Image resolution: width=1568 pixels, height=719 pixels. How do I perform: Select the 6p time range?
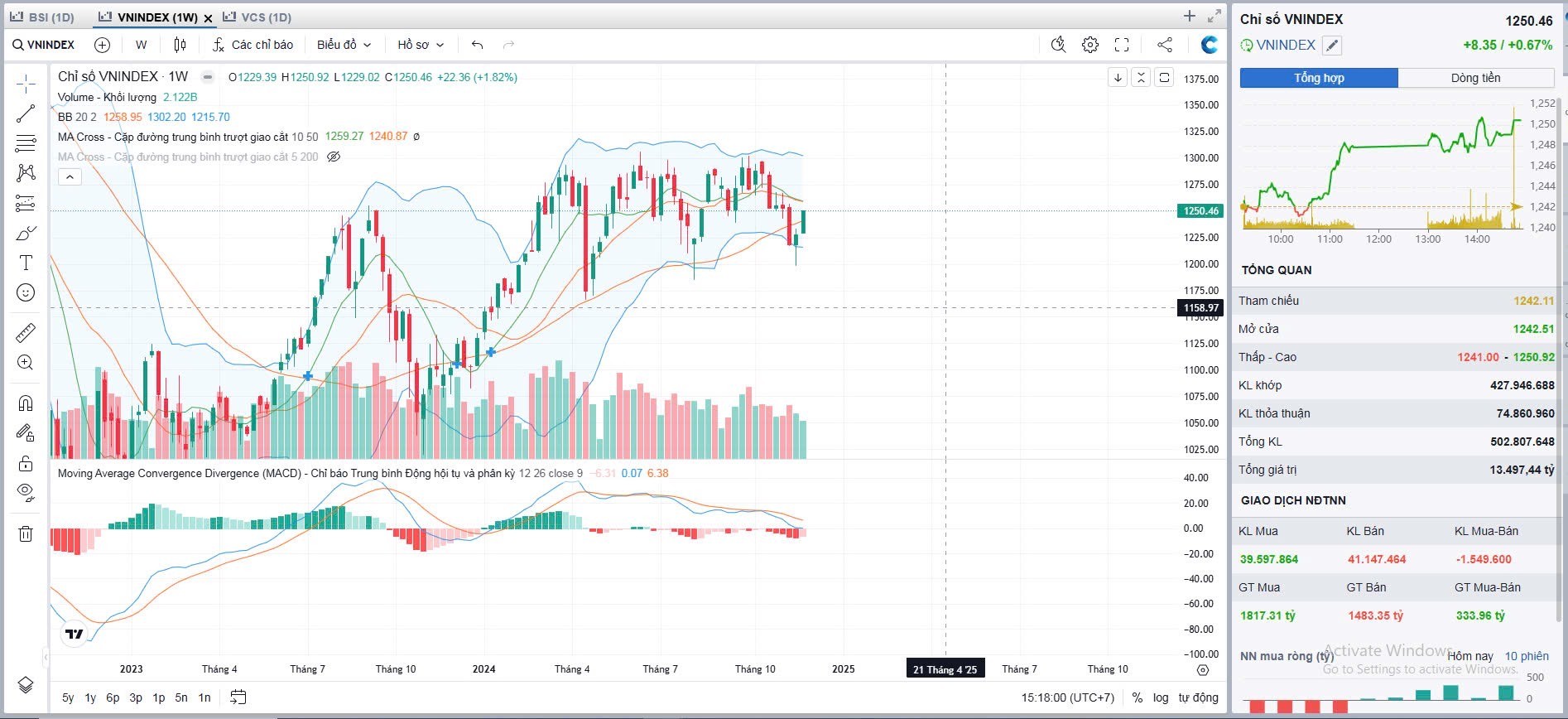(x=113, y=697)
